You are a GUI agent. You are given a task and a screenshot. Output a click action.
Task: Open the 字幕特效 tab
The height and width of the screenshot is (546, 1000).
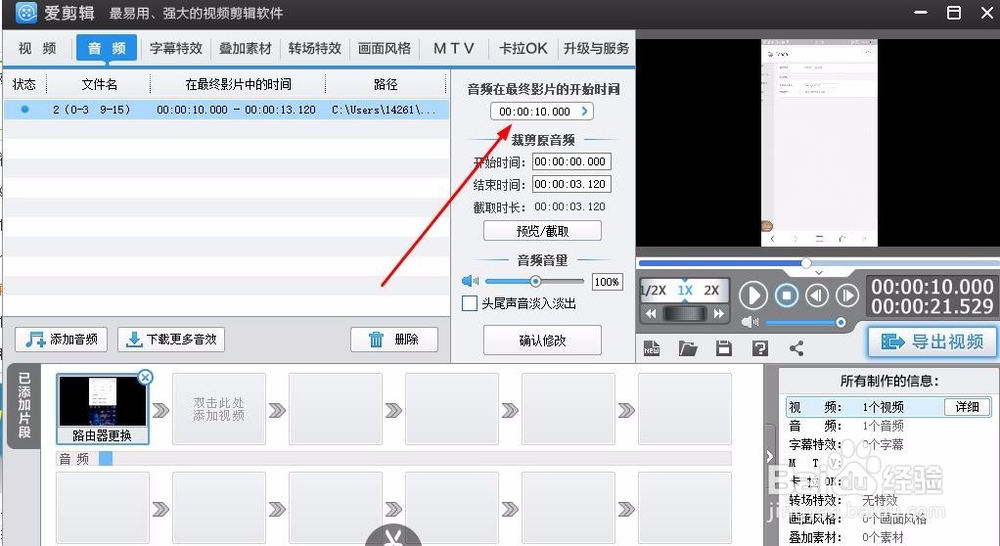pyautogui.click(x=175, y=48)
